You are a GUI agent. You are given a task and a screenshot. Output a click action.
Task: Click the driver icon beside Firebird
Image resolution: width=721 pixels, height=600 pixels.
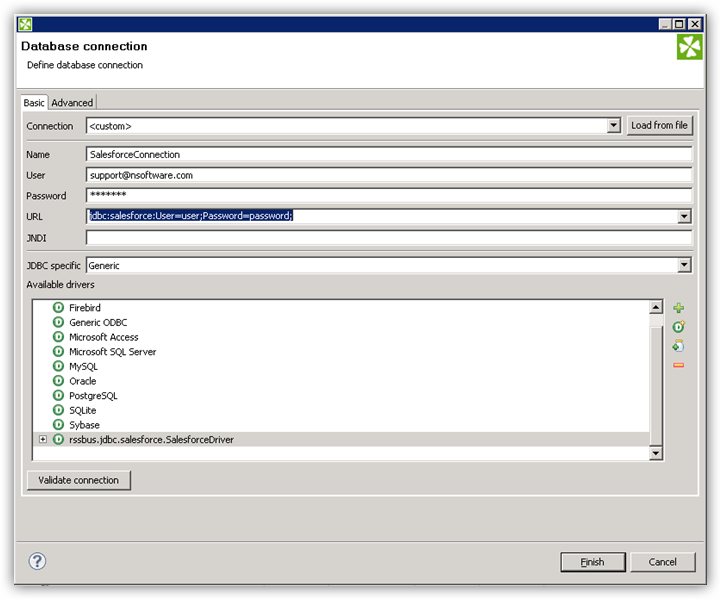pos(59,308)
